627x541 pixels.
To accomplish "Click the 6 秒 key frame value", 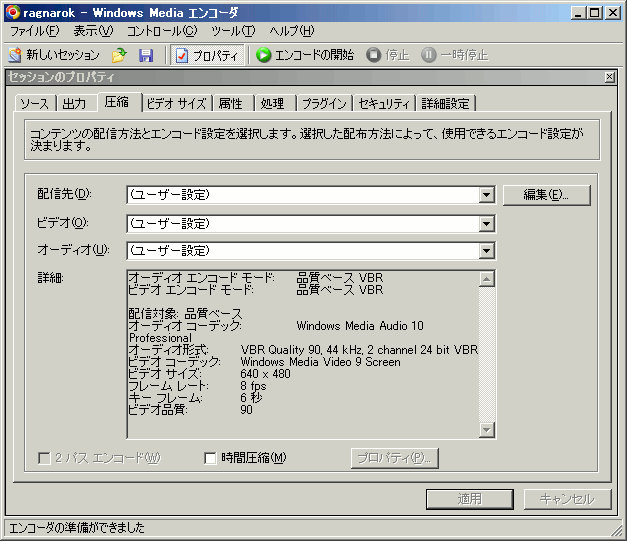I will pos(251,398).
